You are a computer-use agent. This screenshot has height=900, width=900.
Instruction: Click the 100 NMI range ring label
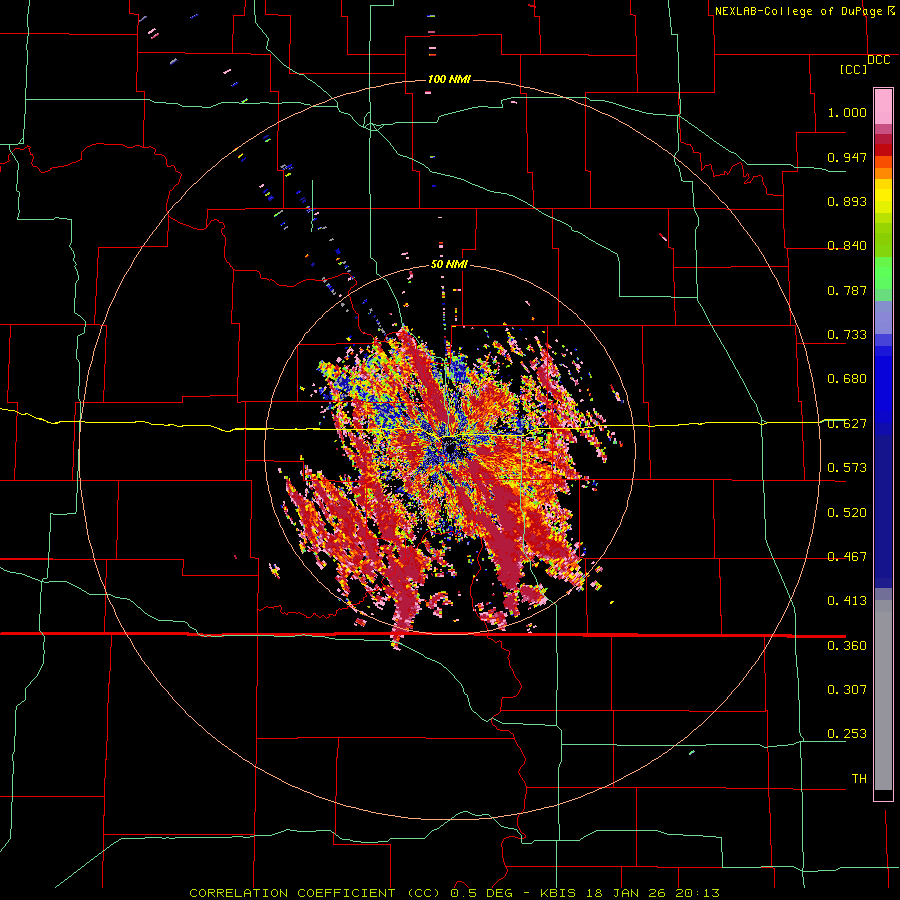point(449,79)
